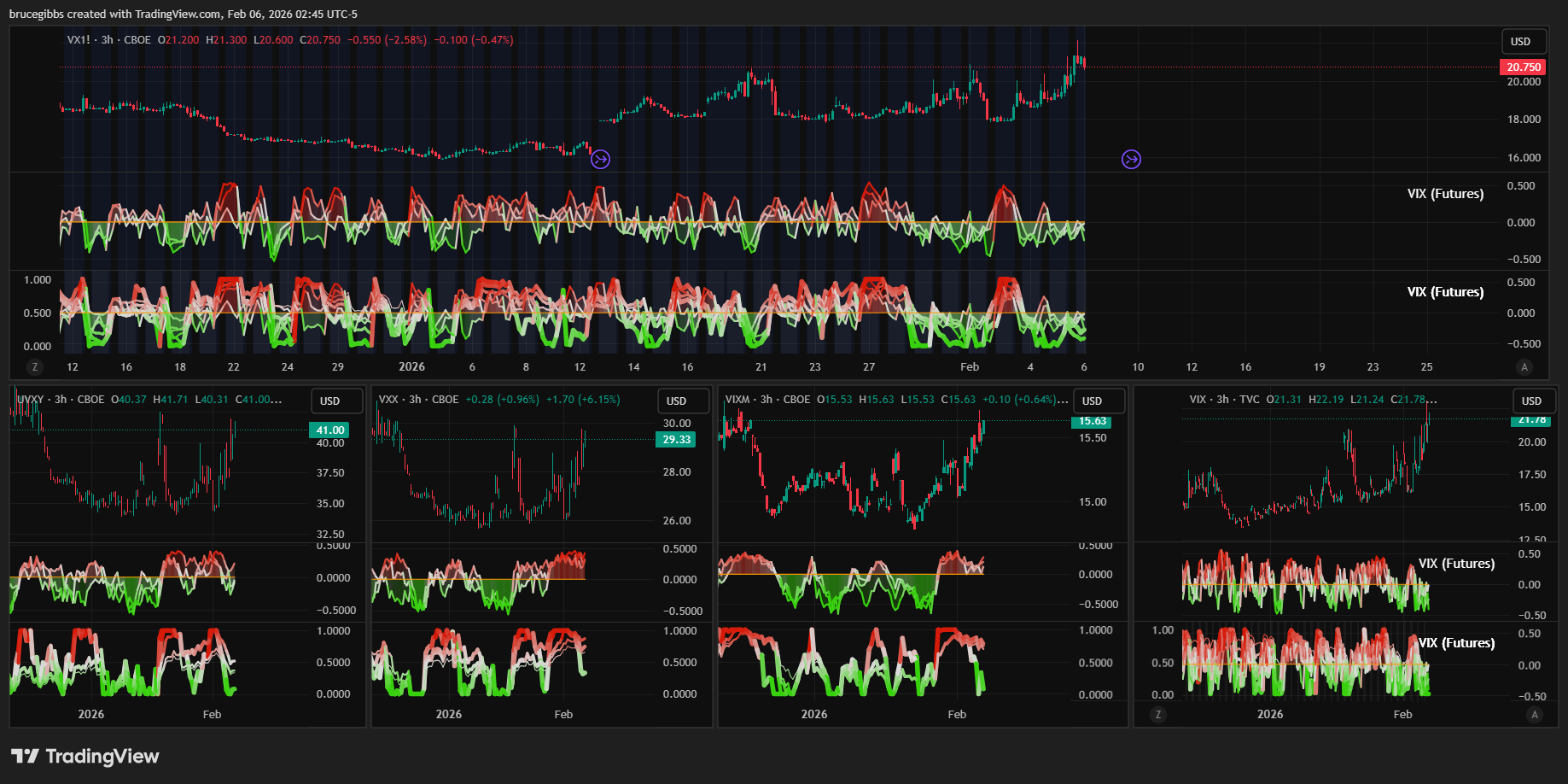Click the VIXM symbol title
This screenshot has height=784, width=1568.
pyautogui.click(x=737, y=400)
